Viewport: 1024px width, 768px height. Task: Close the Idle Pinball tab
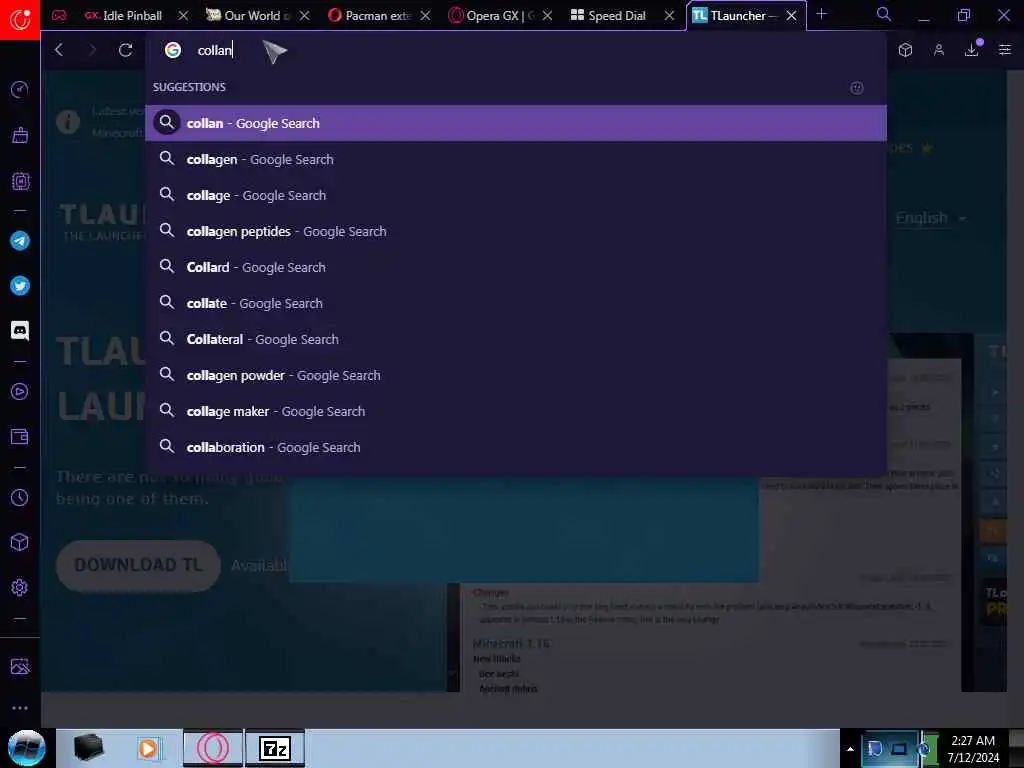[x=184, y=15]
